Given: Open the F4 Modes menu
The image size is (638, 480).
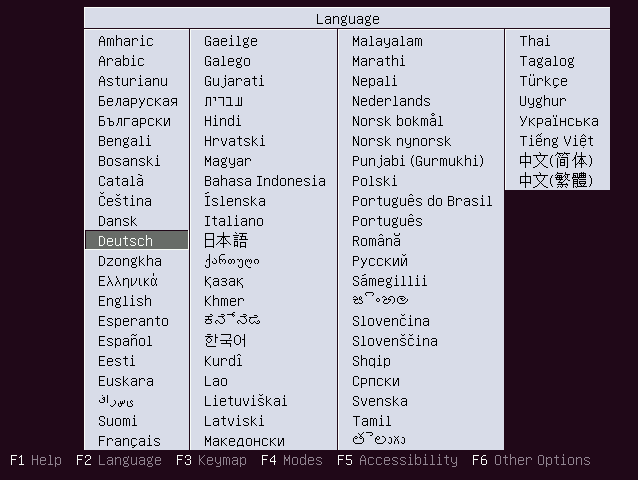Looking at the screenshot, I should point(291,461).
